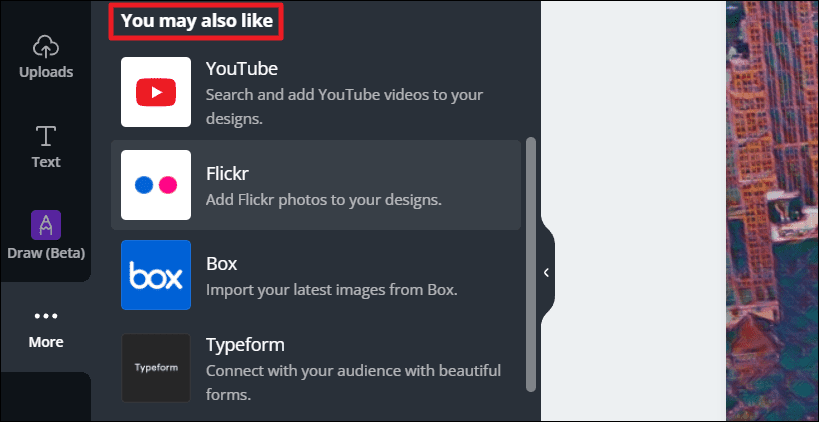Select the YouTube app title
The height and width of the screenshot is (422, 819).
click(x=241, y=68)
